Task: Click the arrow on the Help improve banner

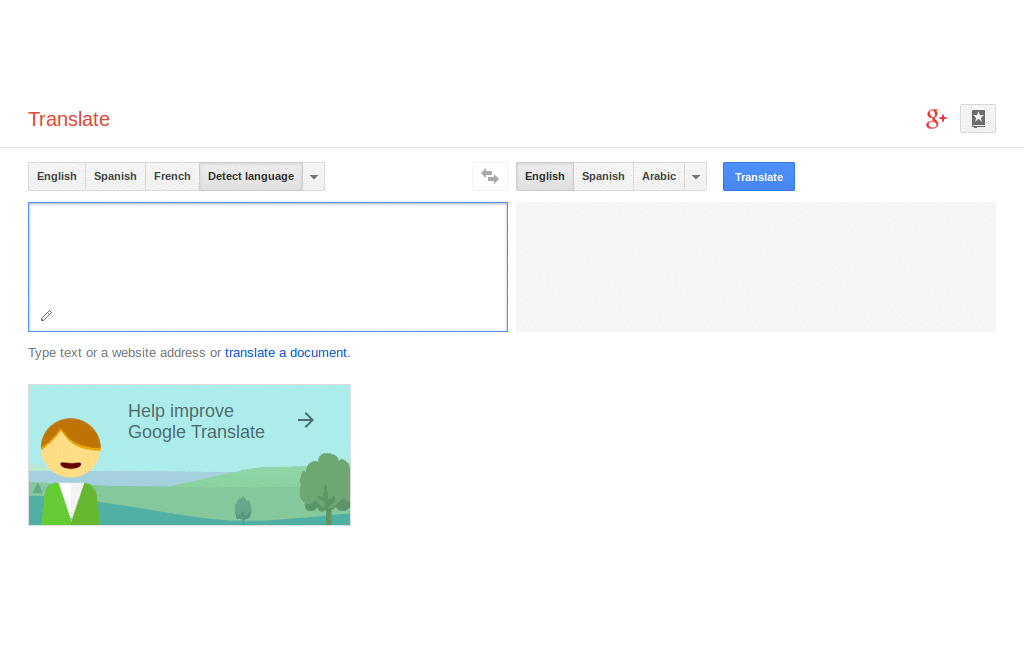Action: [x=306, y=420]
